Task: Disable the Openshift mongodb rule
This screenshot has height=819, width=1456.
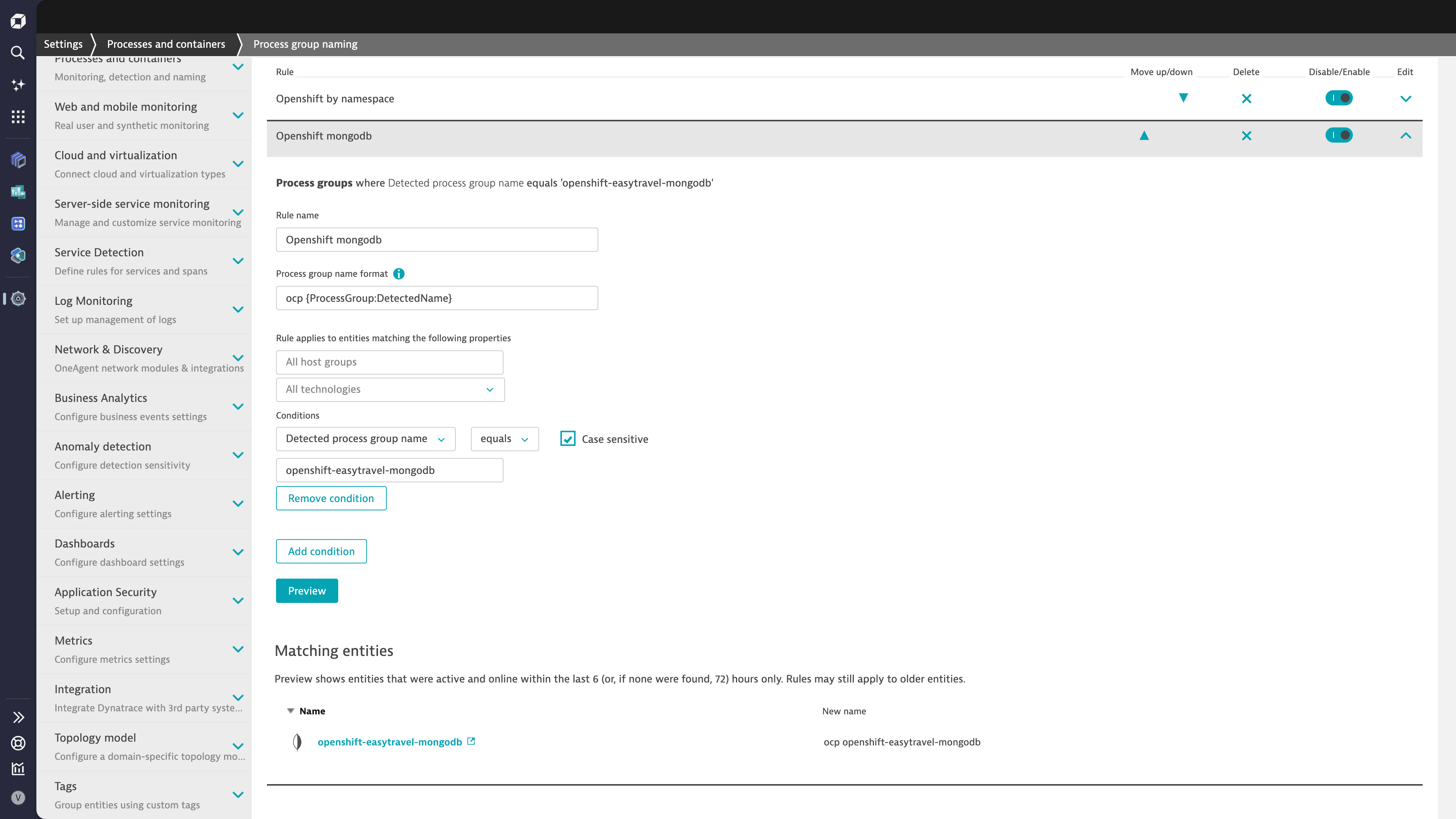Action: (x=1339, y=136)
